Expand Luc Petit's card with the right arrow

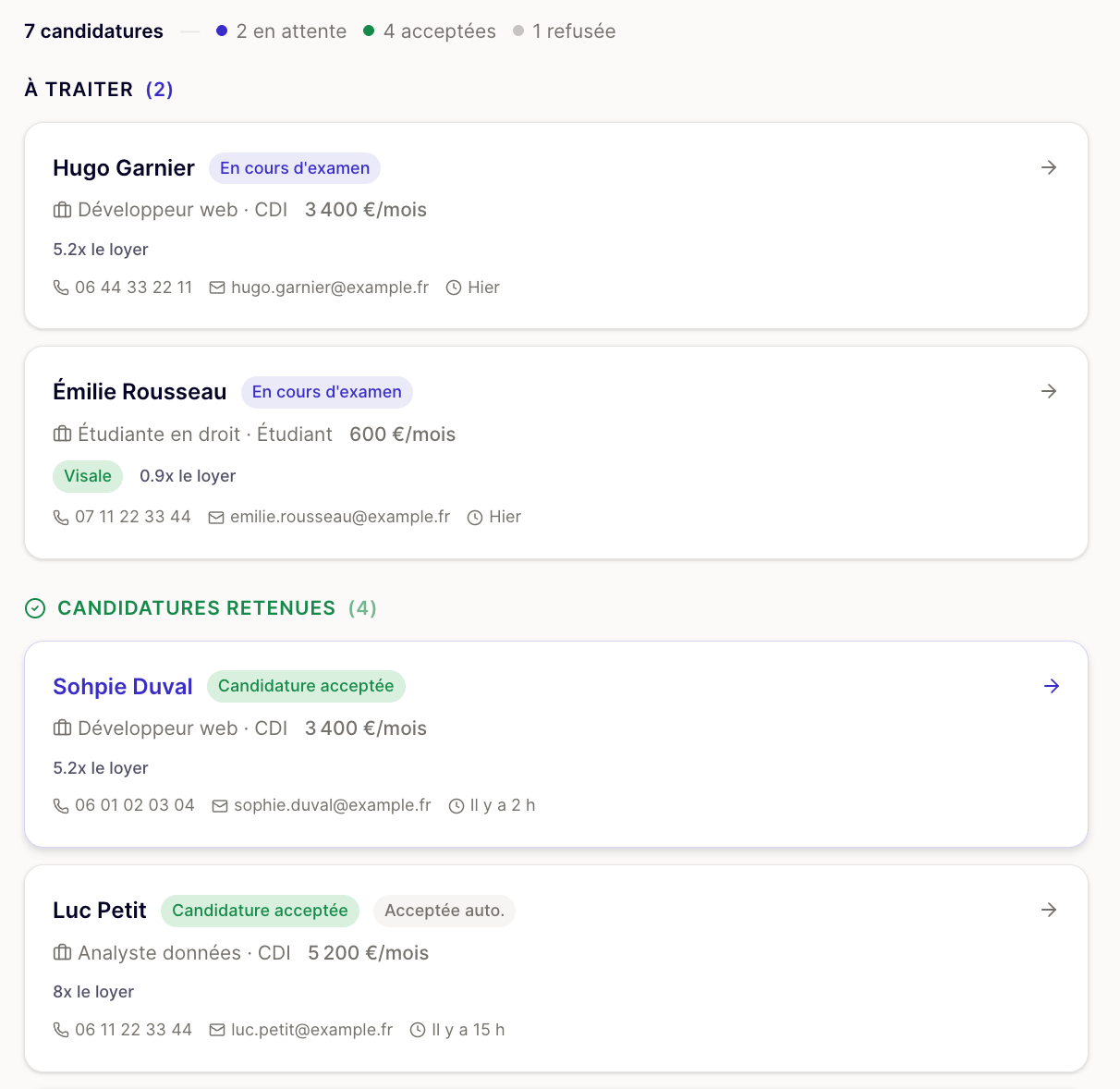1049,910
